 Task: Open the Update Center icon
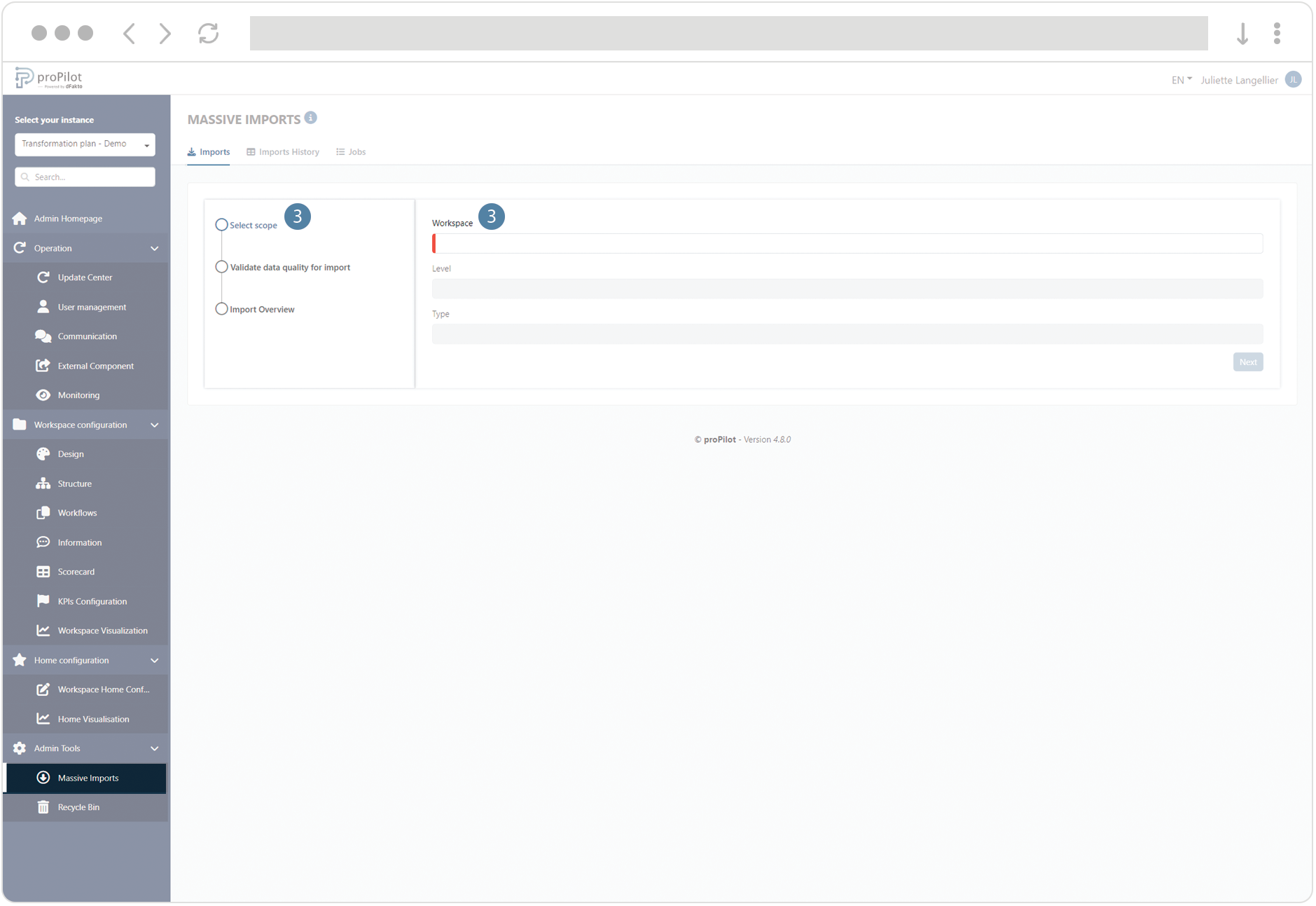[43, 277]
